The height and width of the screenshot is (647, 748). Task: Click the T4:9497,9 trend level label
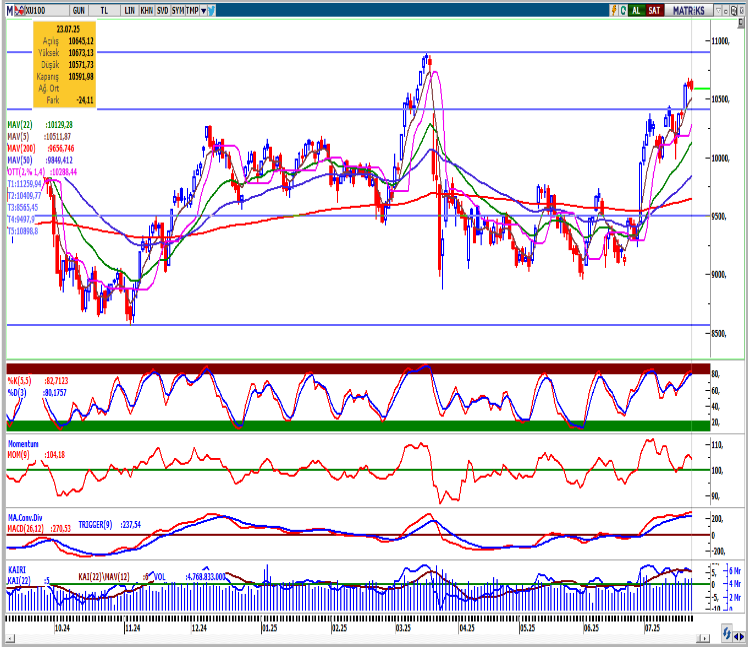click(21, 219)
